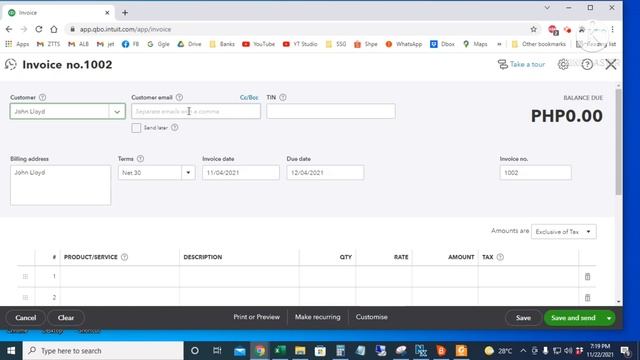Show the Product/Service help icon
The width and height of the screenshot is (640, 360).
coord(124,257)
